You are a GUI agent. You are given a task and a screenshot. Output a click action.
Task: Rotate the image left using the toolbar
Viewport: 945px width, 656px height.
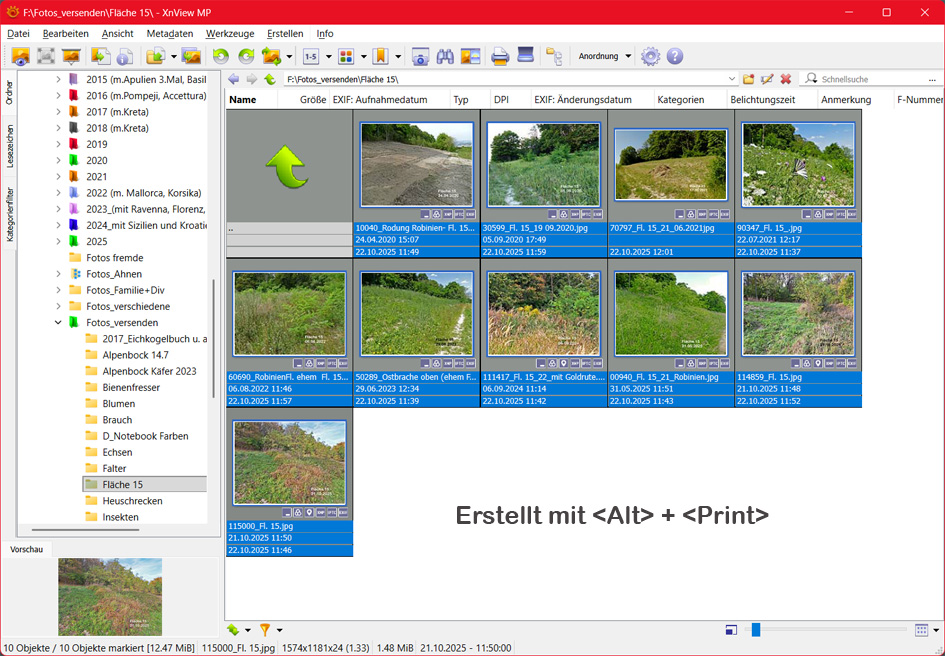[220, 56]
